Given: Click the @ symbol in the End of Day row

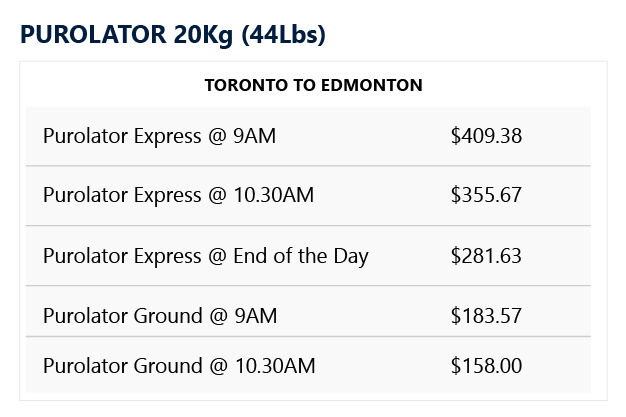Looking at the screenshot, I should pos(217,256).
